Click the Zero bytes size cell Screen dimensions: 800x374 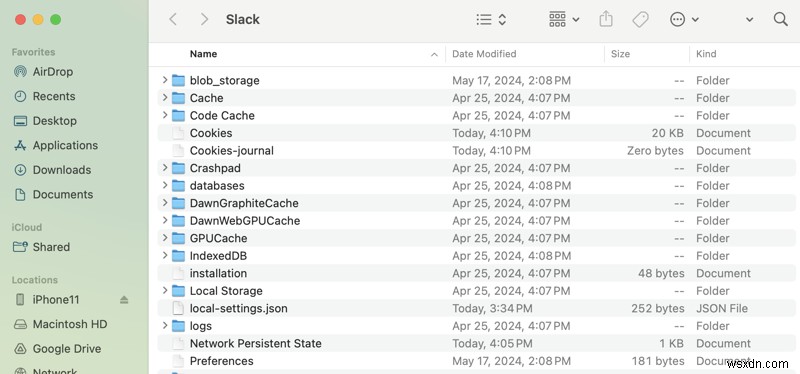point(655,151)
